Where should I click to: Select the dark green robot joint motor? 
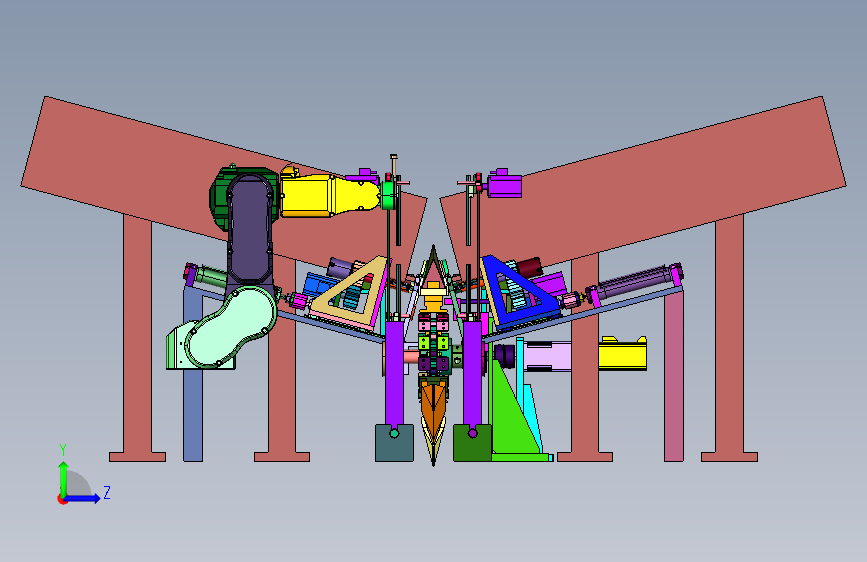[x=219, y=199]
